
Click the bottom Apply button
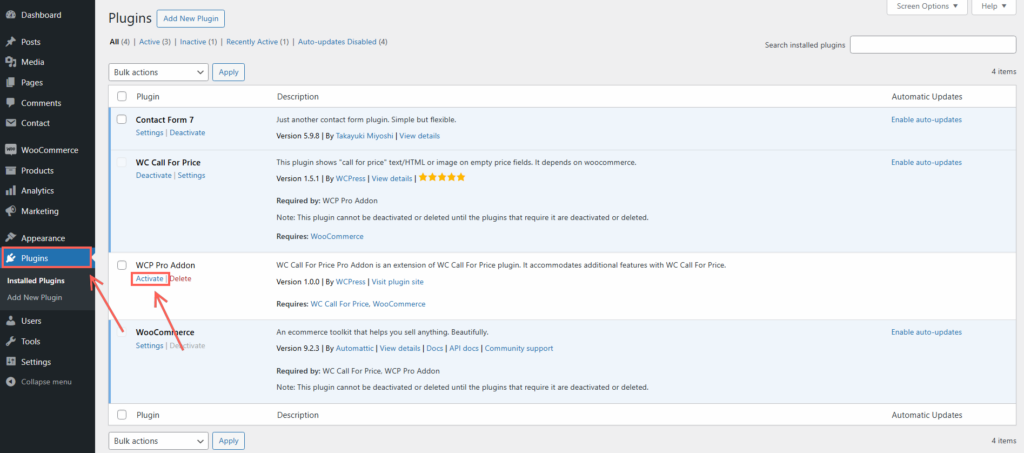click(229, 441)
